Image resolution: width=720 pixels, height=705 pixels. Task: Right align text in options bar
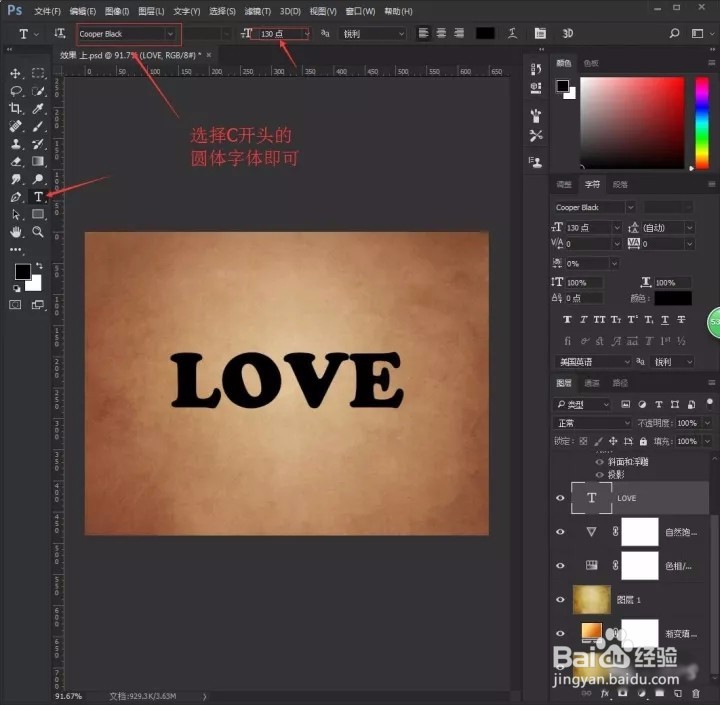459,33
